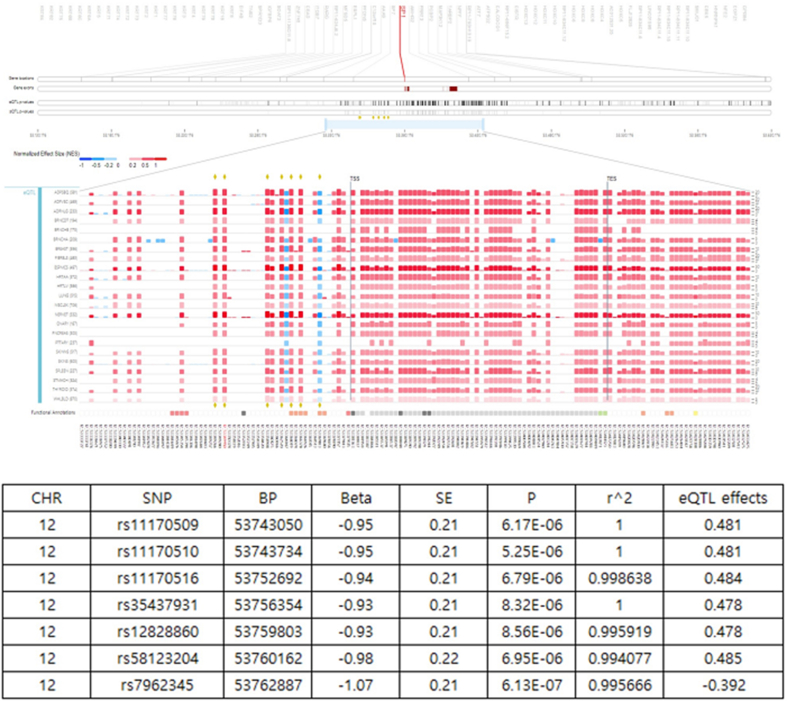Click the eQTL effects column header
787x701 pixels.
pos(723,498)
